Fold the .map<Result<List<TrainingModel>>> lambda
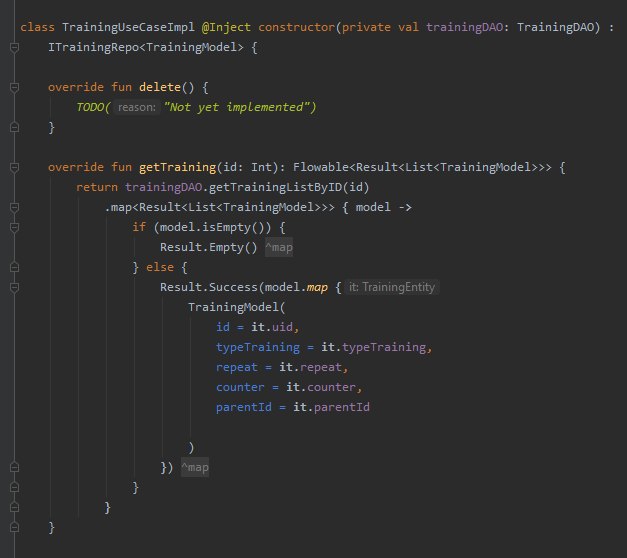627x558 pixels. click(x=14, y=208)
